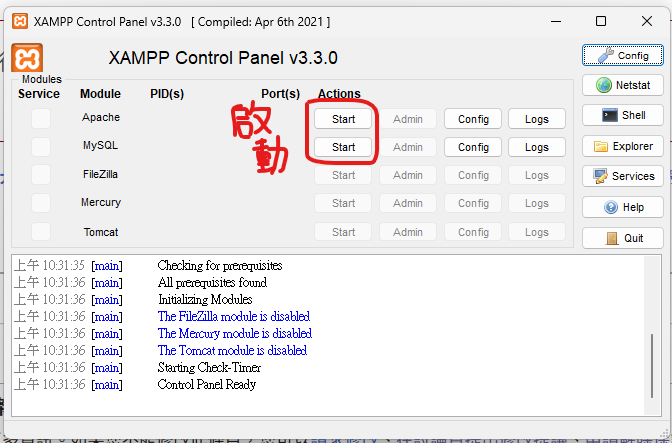Screen dimensions: 672x443
Task: View Apache Logs
Action: [537, 119]
